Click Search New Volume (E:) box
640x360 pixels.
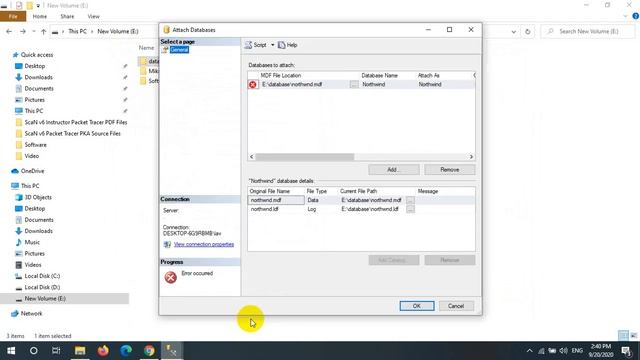point(588,31)
